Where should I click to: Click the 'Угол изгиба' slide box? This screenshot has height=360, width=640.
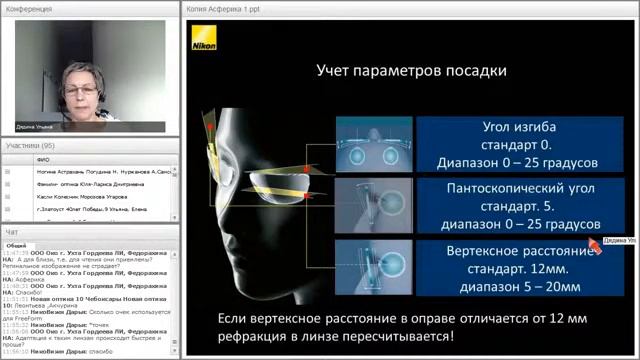520,144
